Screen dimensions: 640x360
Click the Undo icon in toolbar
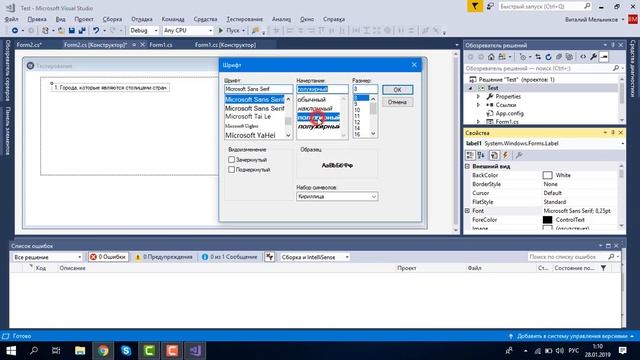(96, 31)
